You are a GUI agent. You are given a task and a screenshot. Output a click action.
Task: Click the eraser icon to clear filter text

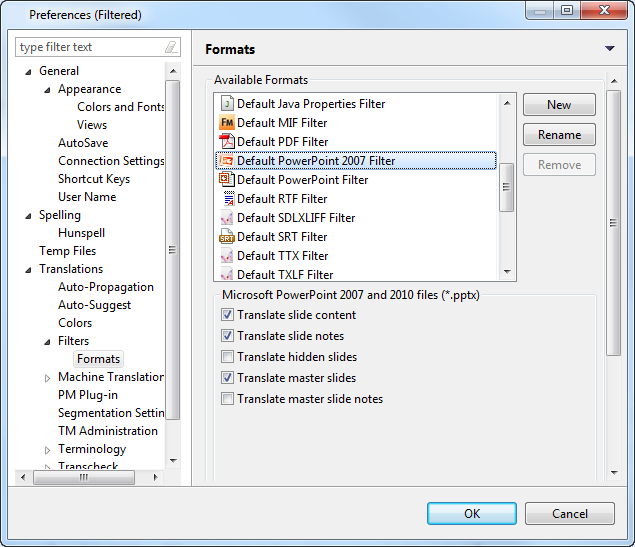tap(171, 47)
